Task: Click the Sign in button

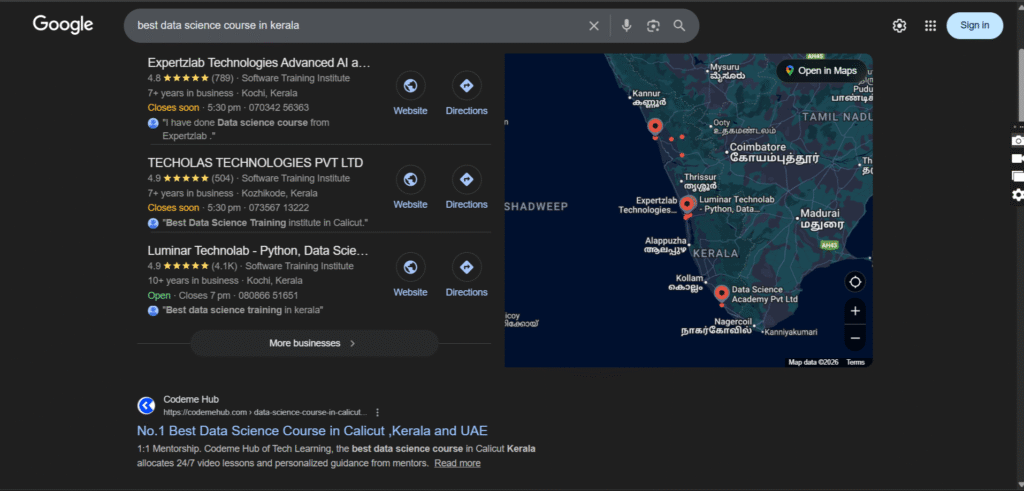Action: click(x=974, y=26)
